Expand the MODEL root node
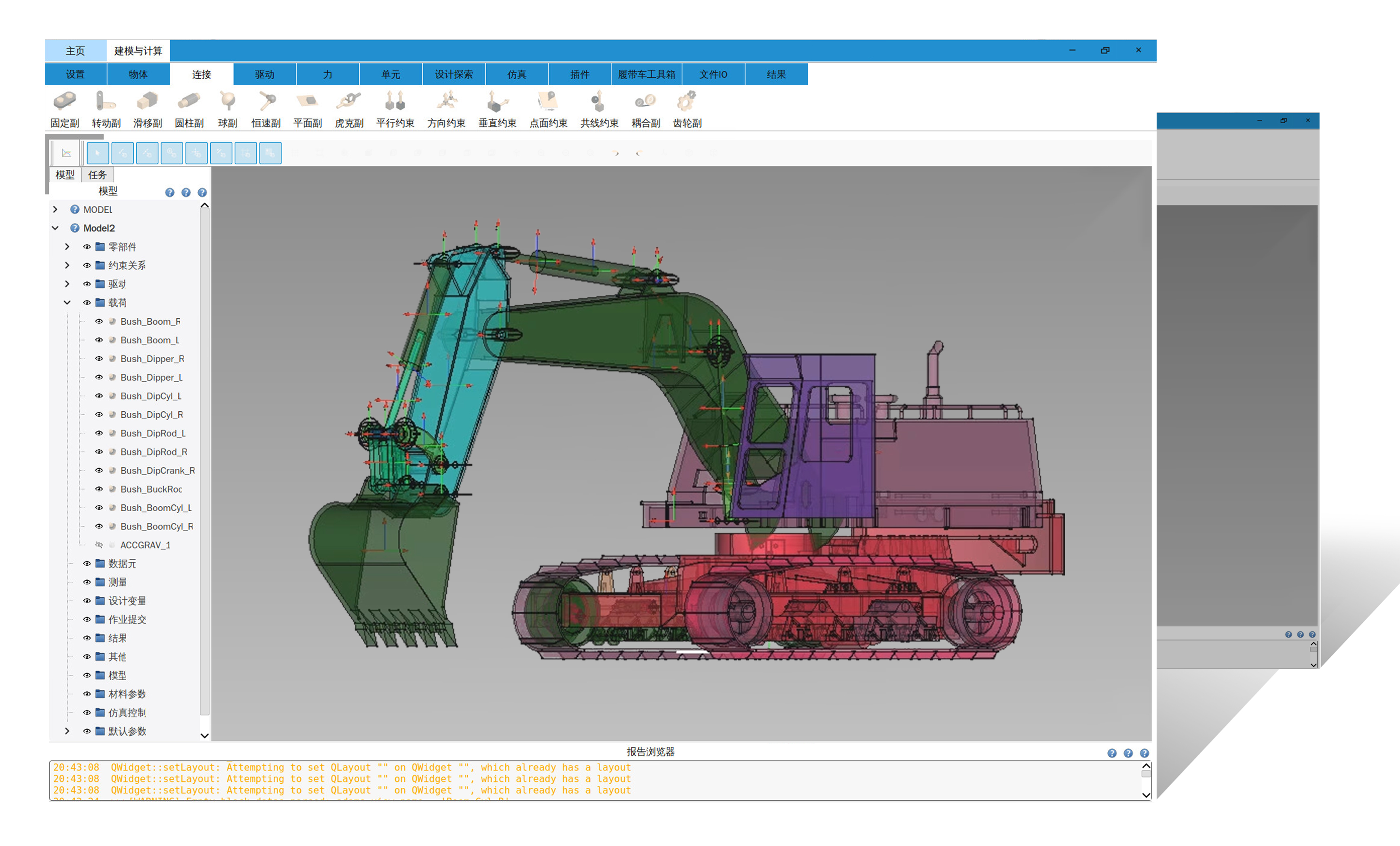Image resolution: width=1400 pixels, height=846 pixels. (x=55, y=209)
